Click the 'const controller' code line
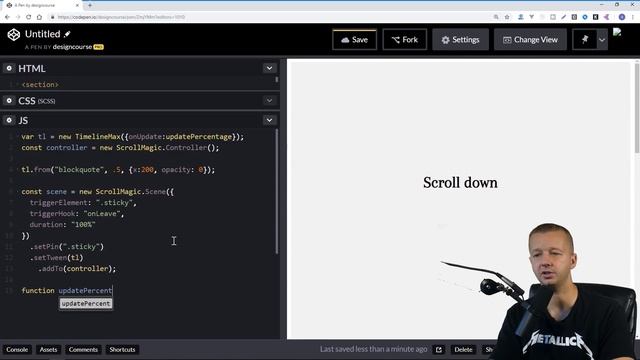640x360 pixels. click(120, 148)
